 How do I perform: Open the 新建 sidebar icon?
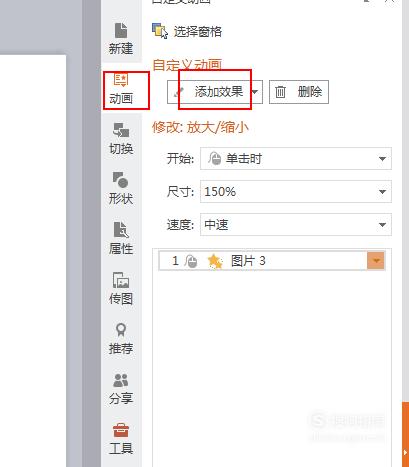(x=121, y=39)
